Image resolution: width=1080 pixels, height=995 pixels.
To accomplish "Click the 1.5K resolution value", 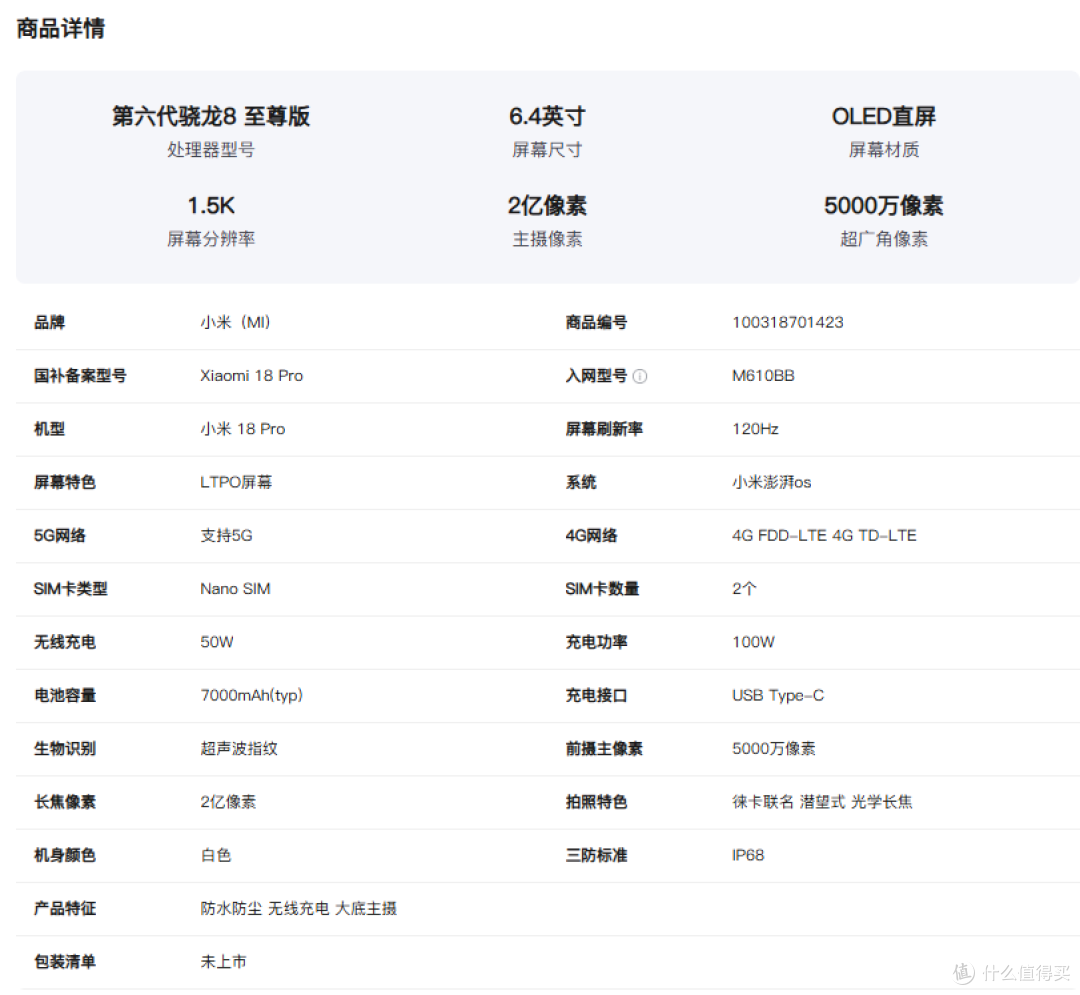I will click(211, 206).
